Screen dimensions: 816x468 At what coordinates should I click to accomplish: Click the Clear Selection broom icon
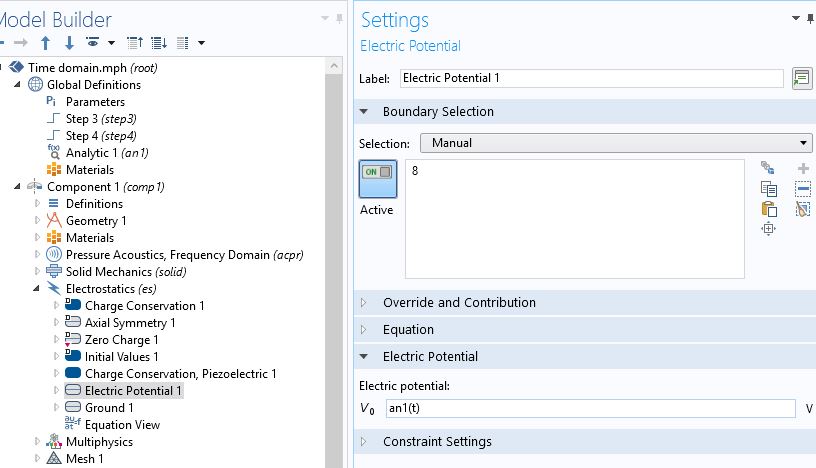pyautogui.click(x=803, y=209)
